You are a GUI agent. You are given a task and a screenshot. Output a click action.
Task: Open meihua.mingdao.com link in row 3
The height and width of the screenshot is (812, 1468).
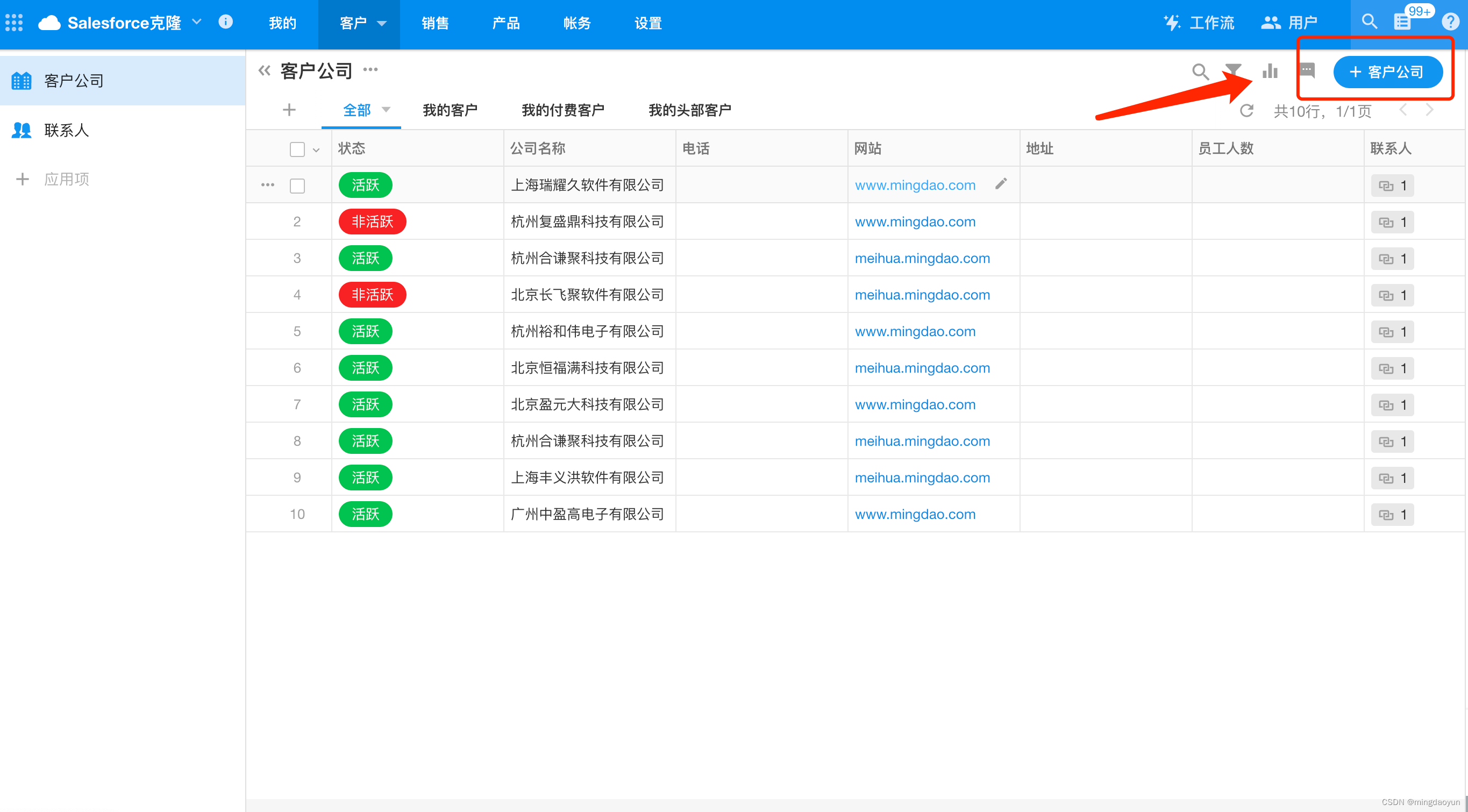tap(922, 258)
